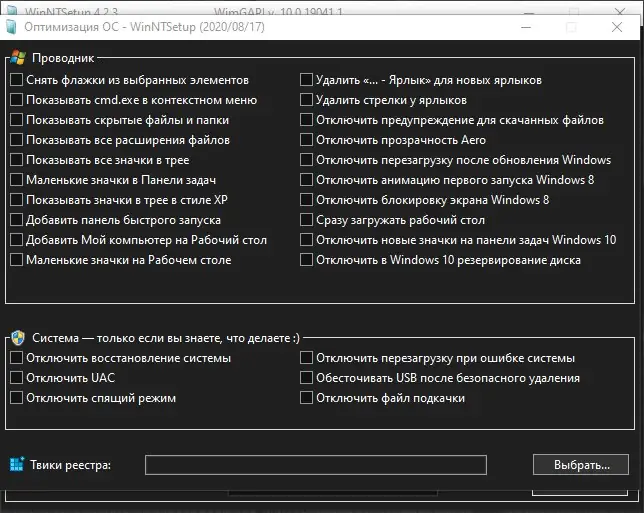
Task: Check Показывать скрытые файлы и папки
Action: (16, 120)
